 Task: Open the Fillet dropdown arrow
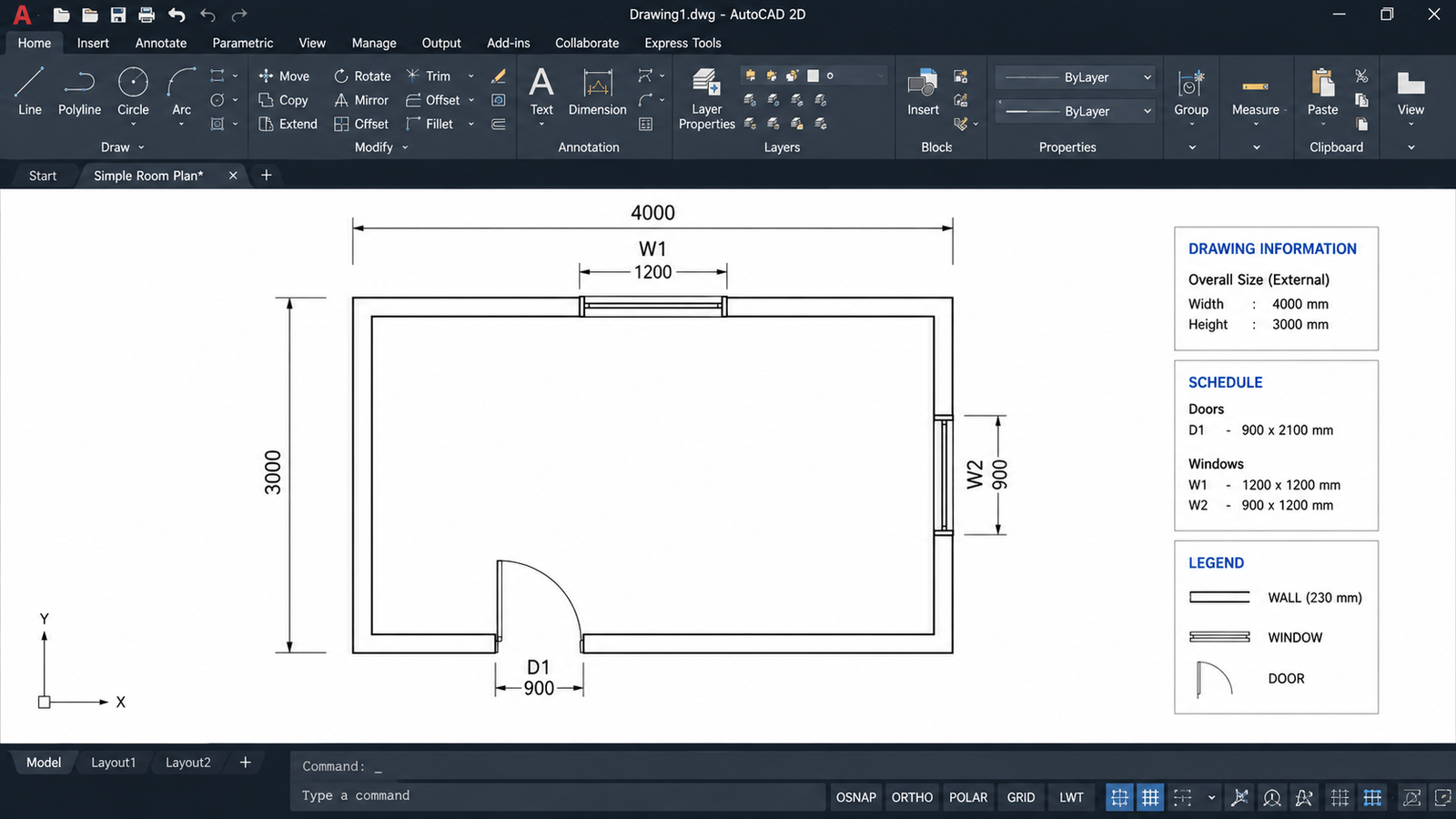pos(471,124)
